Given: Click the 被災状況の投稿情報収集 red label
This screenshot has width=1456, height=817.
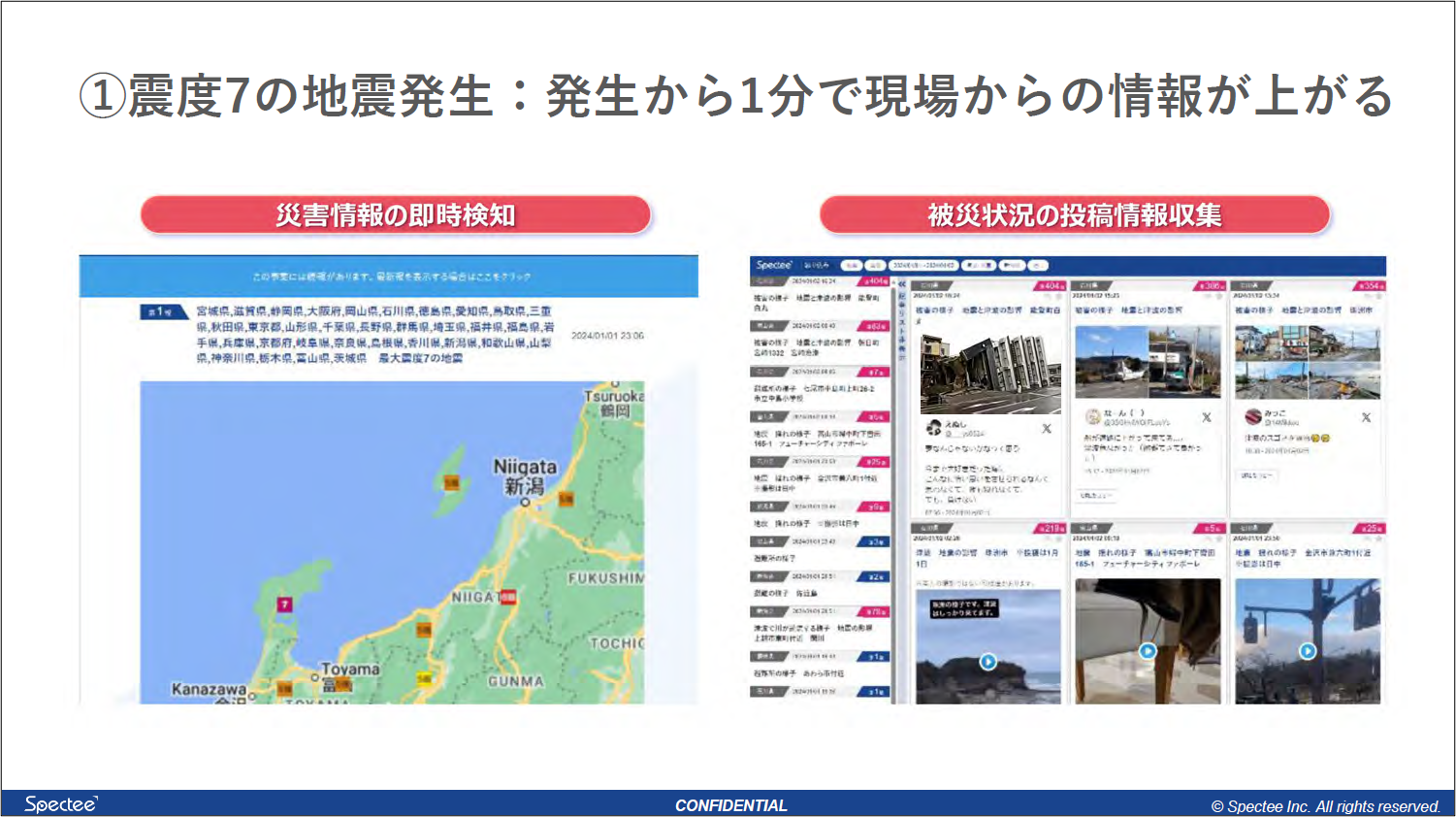Looking at the screenshot, I should 1074,215.
